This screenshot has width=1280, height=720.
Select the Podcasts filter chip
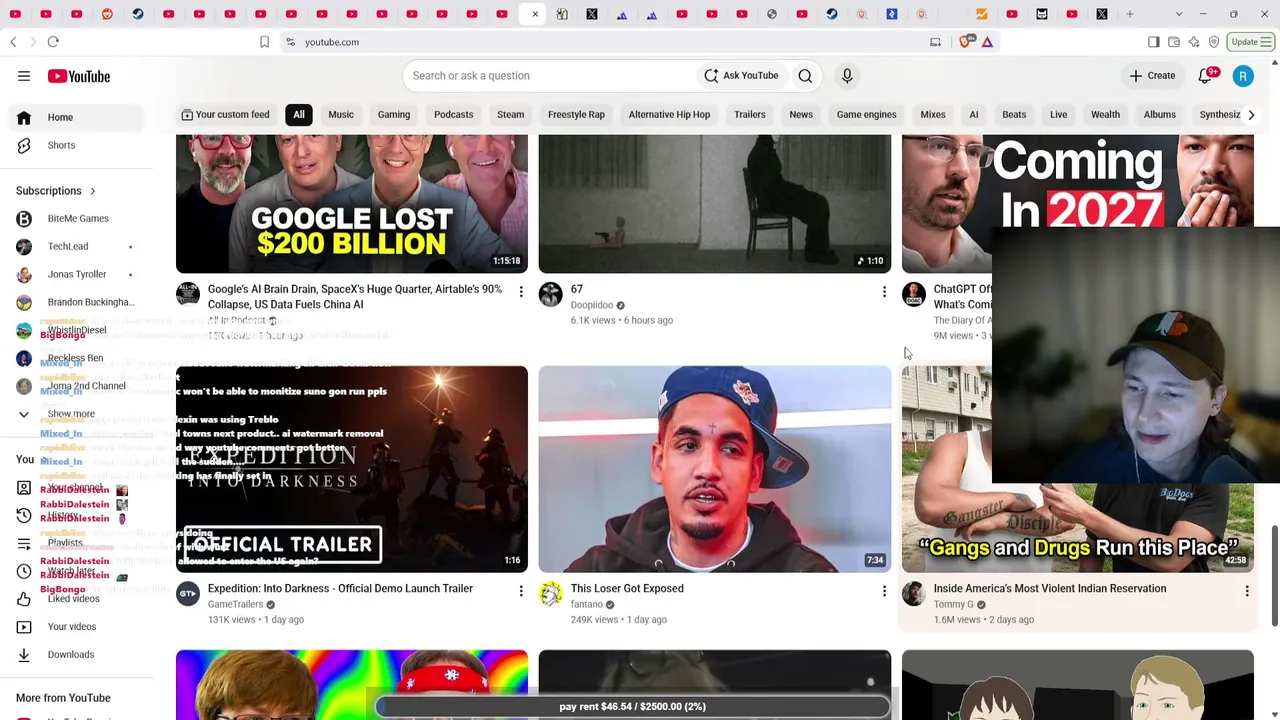pos(453,114)
